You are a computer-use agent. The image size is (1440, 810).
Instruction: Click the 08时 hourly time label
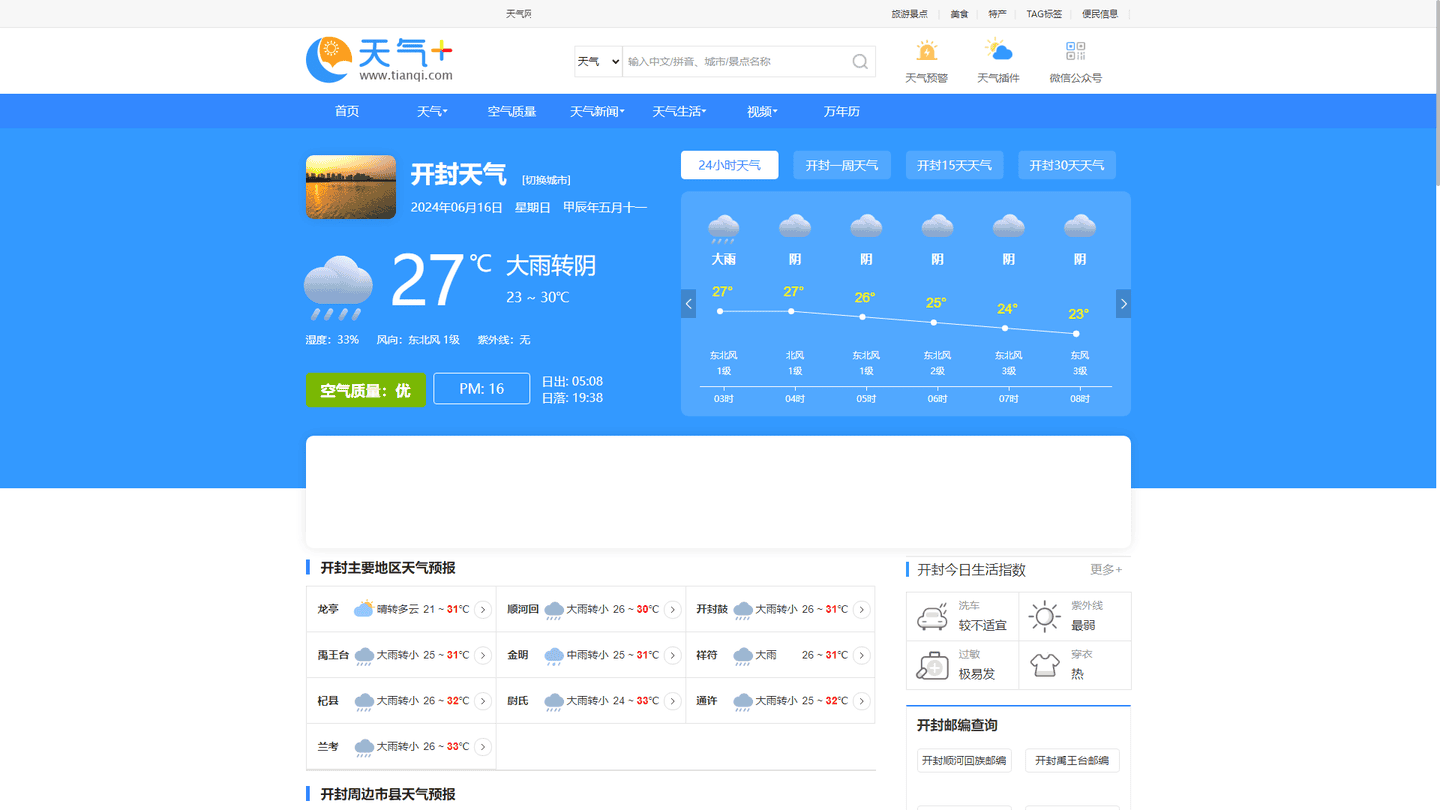[1080, 399]
